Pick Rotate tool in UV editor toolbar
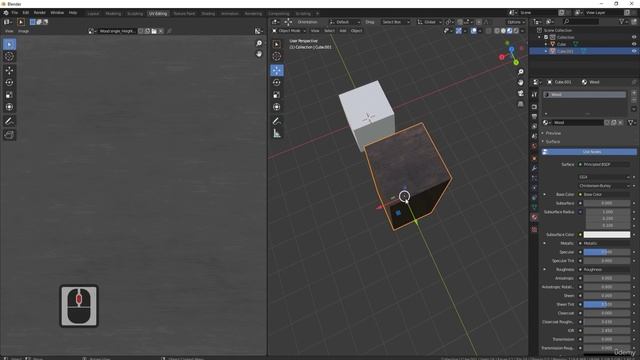This screenshot has height=360, width=640. 9,82
